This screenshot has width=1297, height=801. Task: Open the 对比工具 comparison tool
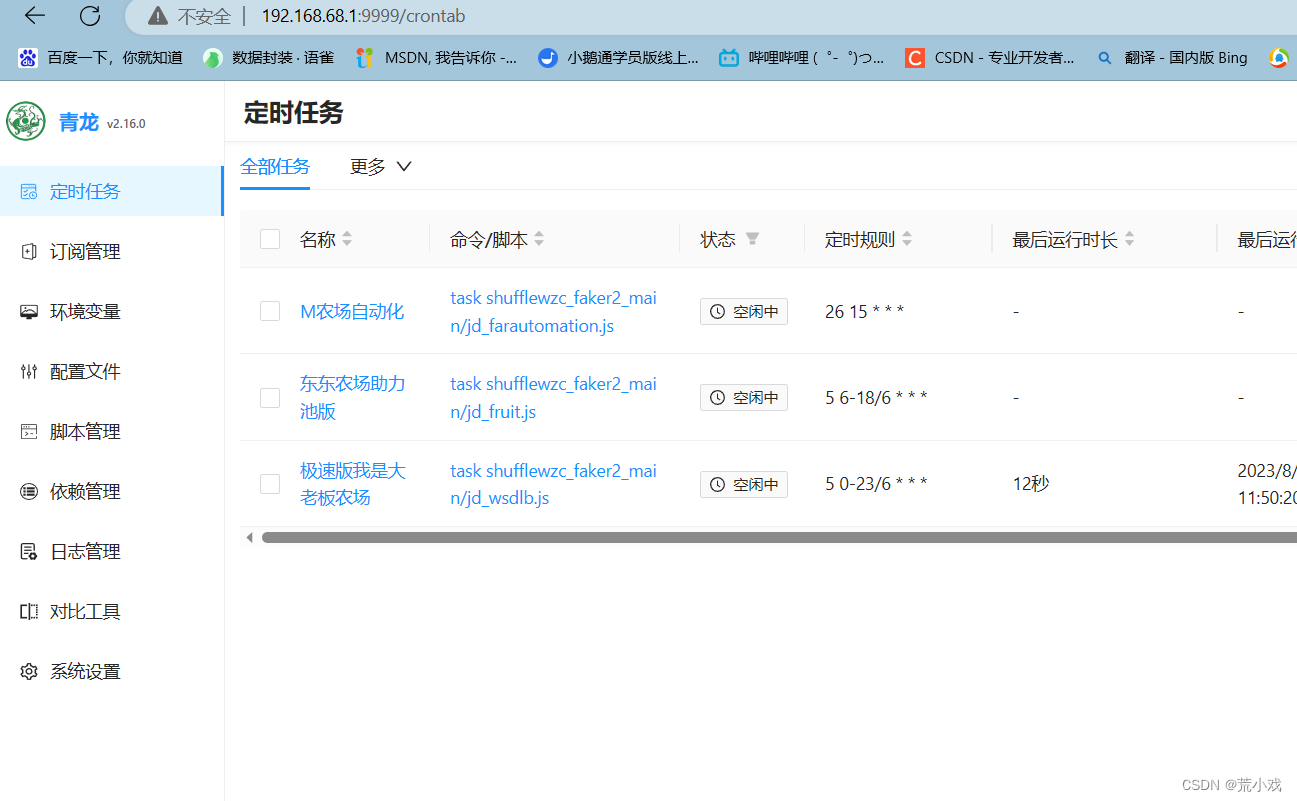(85, 611)
